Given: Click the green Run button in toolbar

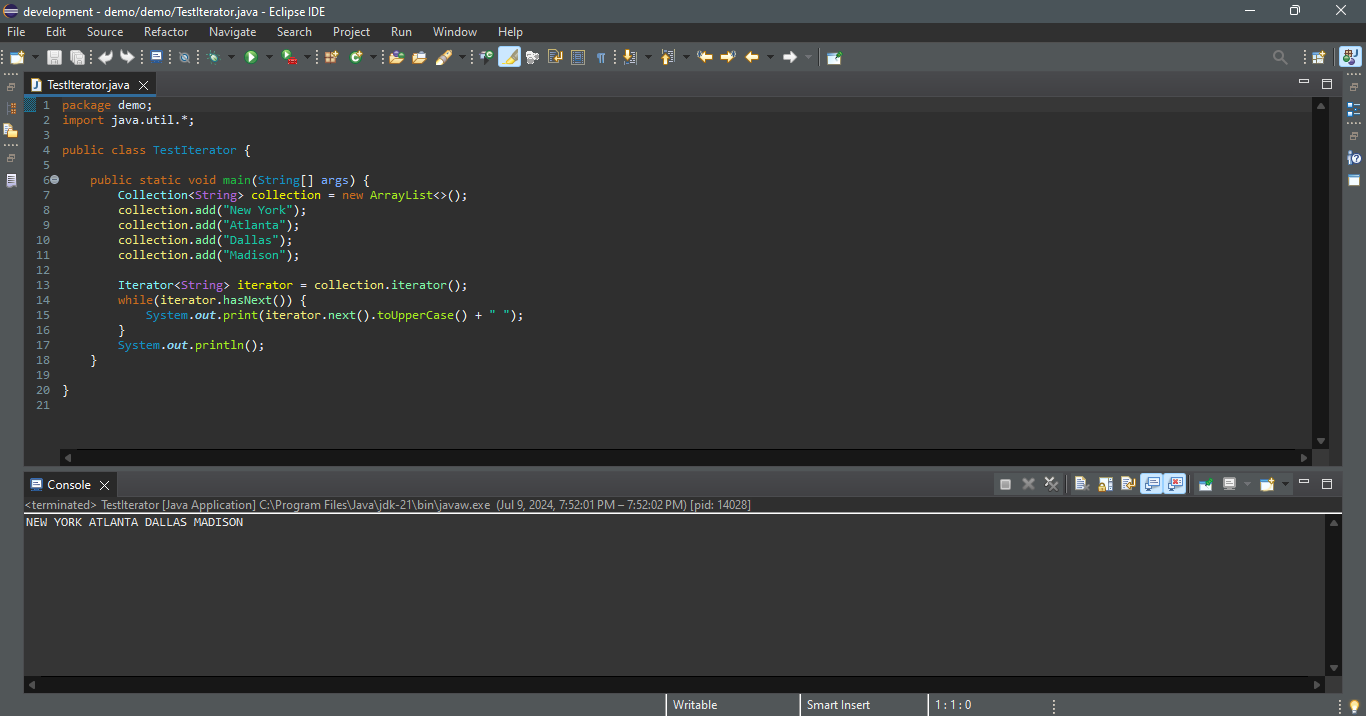Looking at the screenshot, I should tap(251, 58).
